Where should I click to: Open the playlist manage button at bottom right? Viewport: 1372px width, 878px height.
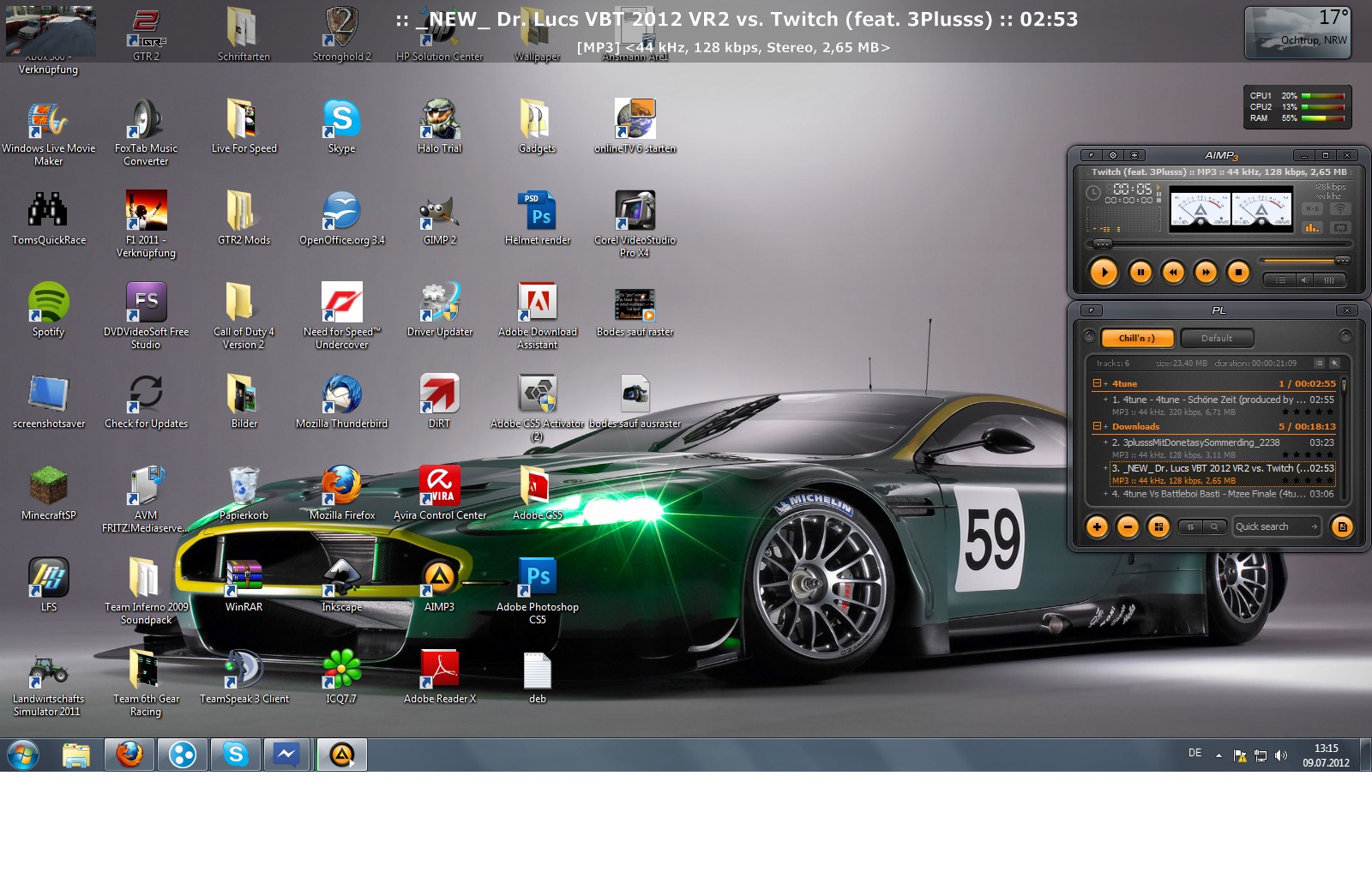(x=1342, y=526)
